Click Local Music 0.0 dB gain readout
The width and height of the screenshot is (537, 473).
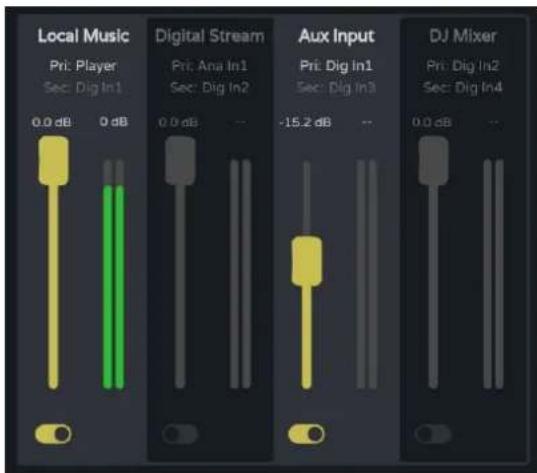pyautogui.click(x=52, y=122)
